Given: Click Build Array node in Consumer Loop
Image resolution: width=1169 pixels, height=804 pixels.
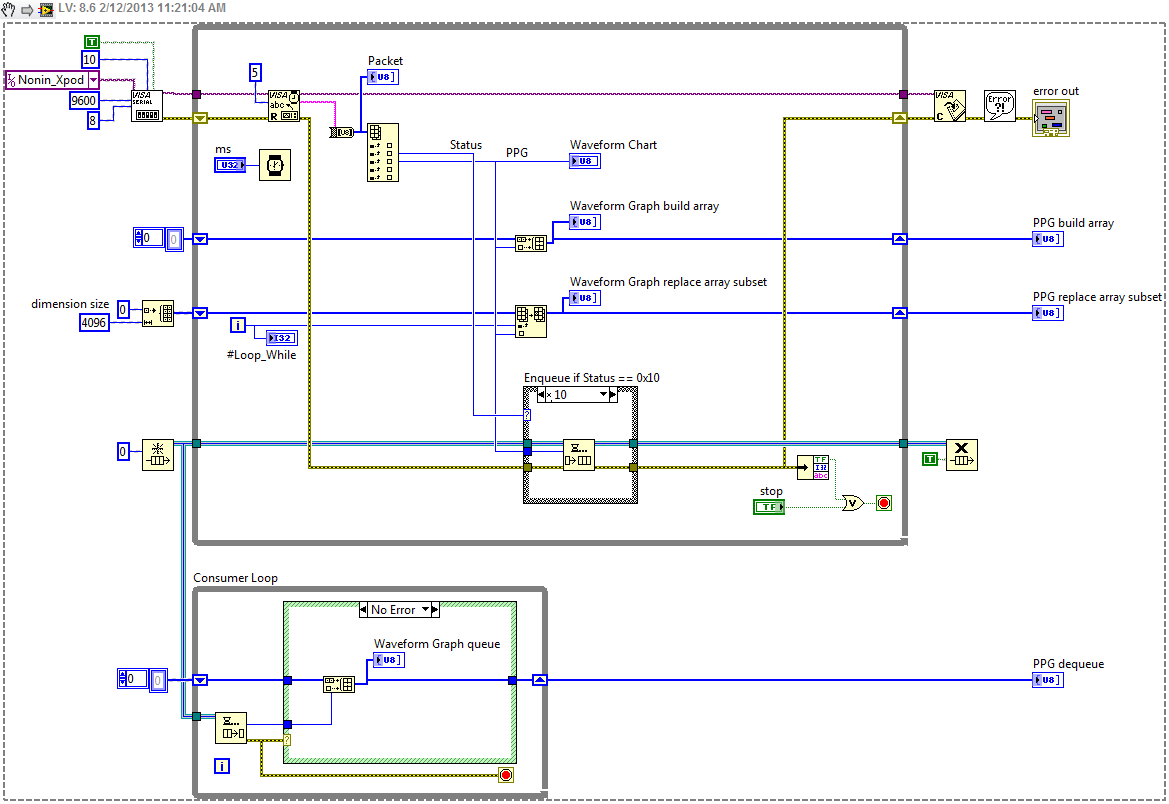Looking at the screenshot, I should click(339, 684).
